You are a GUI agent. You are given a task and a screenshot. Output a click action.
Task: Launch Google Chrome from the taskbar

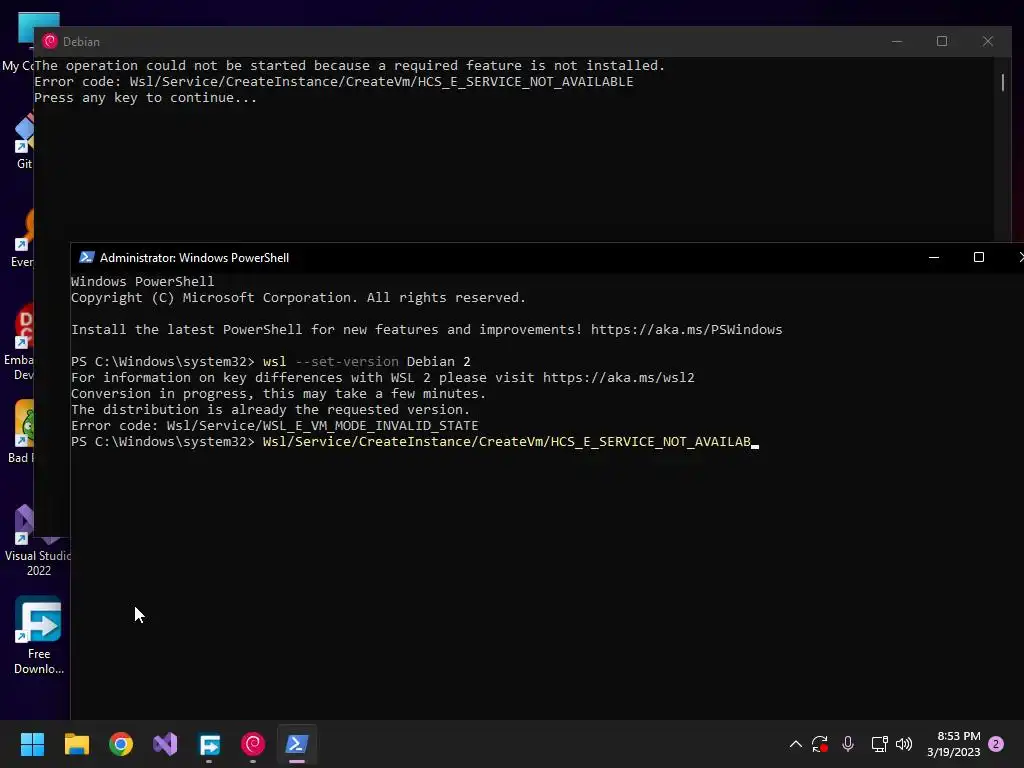121,744
